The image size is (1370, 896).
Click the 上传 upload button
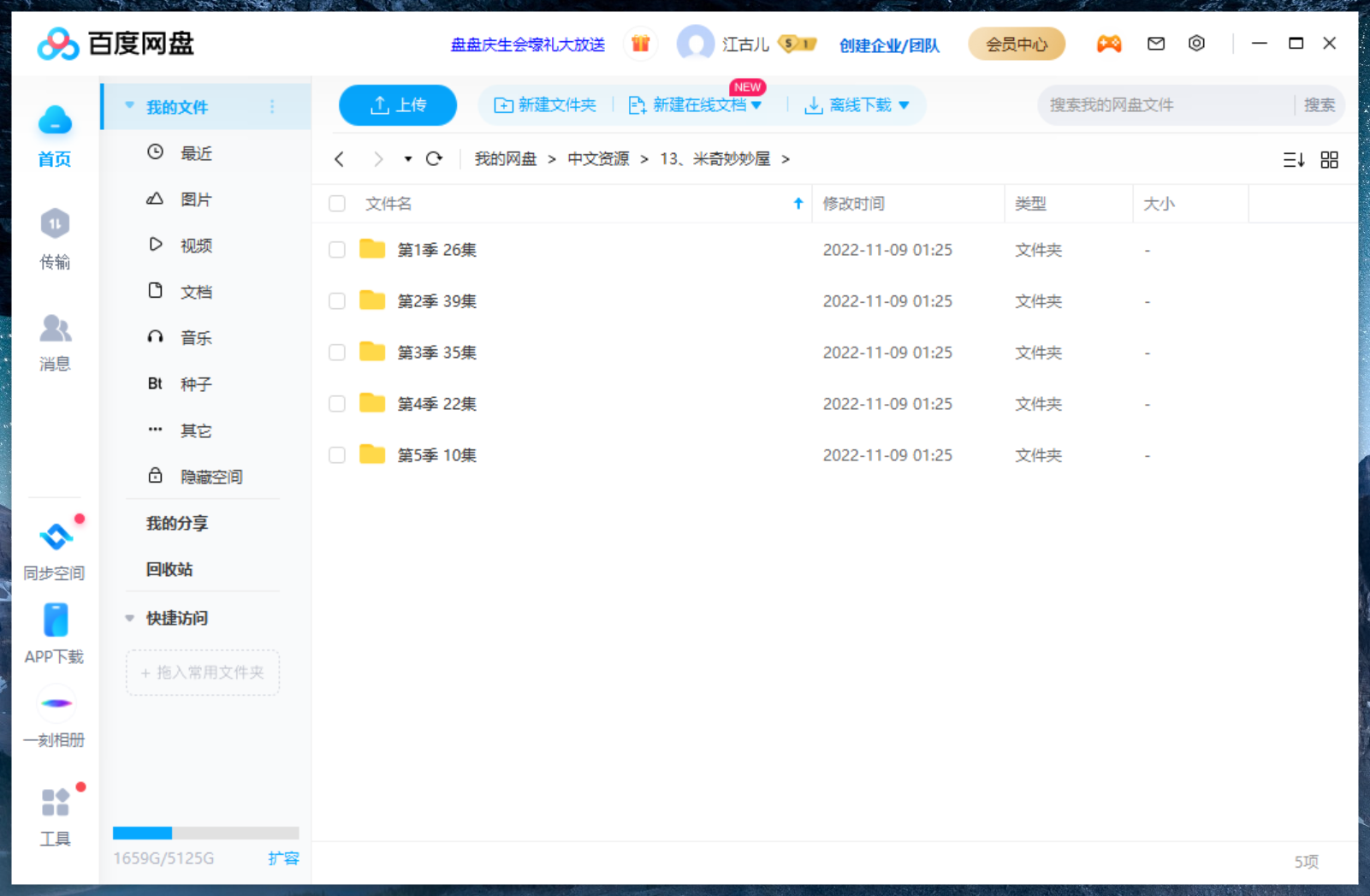(x=397, y=104)
